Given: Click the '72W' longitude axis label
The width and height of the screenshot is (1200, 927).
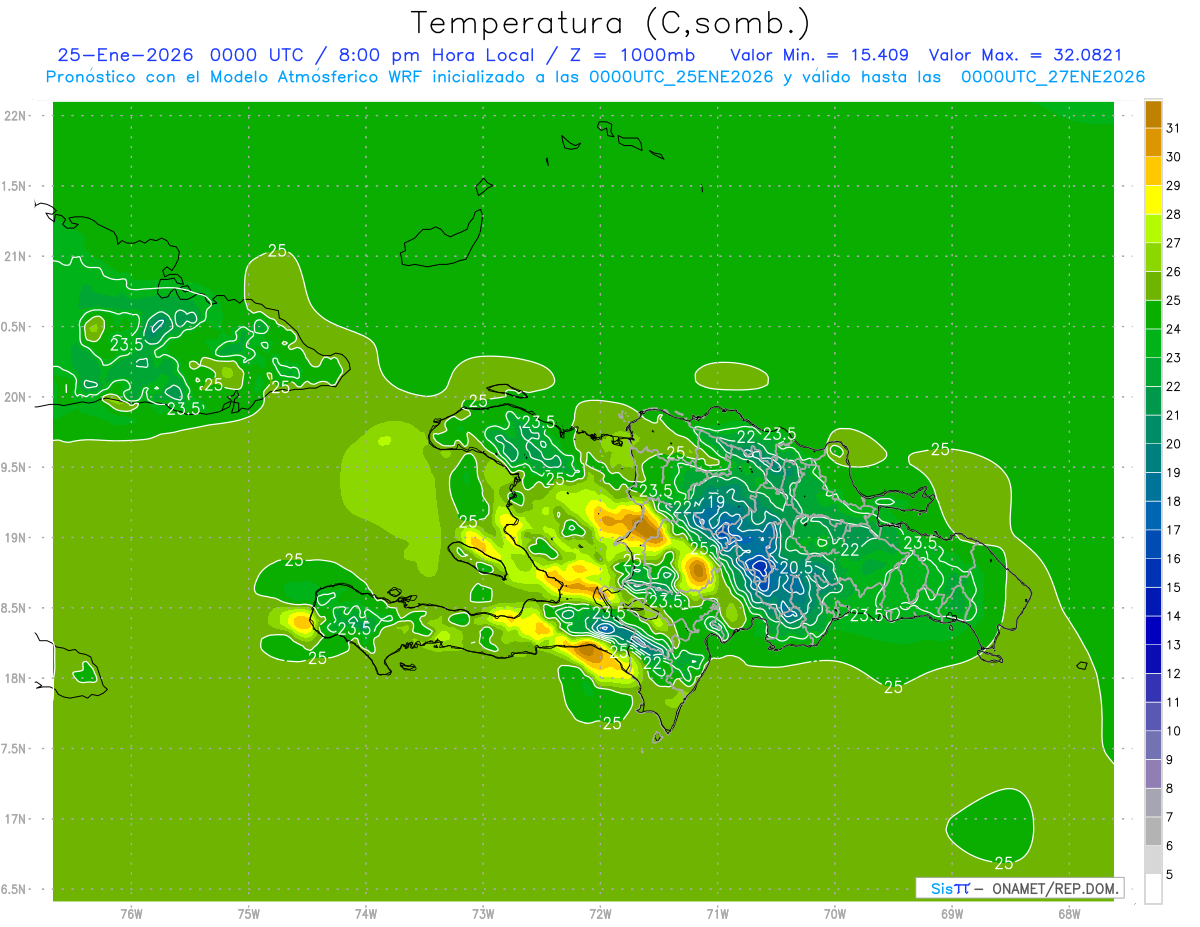Looking at the screenshot, I should (601, 914).
